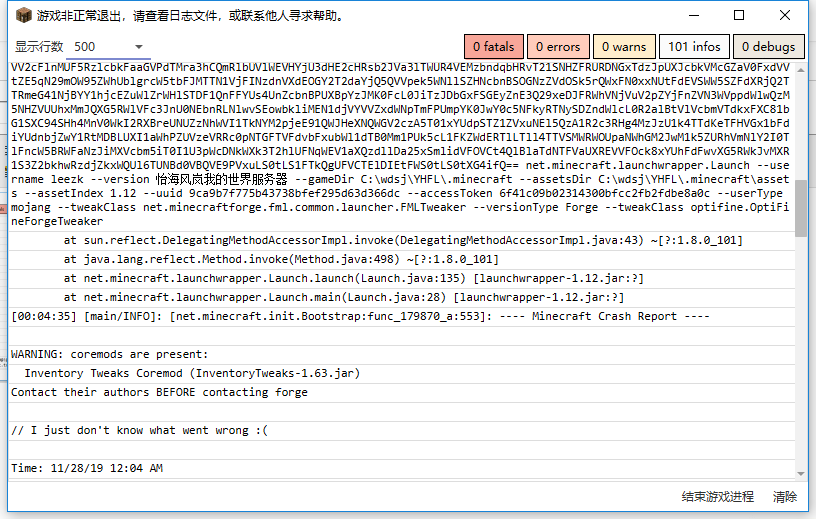The width and height of the screenshot is (816, 519).
Task: Click the 清除 button
Action: coord(785,497)
